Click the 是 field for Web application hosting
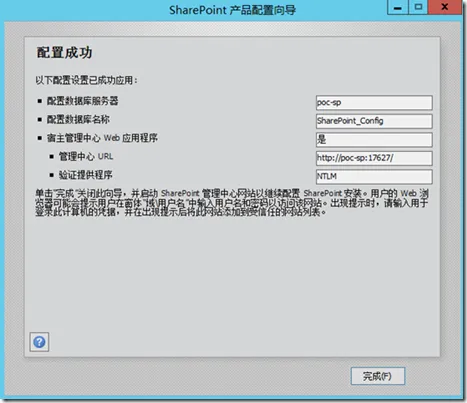467x403 pixels. pyautogui.click(x=374, y=139)
